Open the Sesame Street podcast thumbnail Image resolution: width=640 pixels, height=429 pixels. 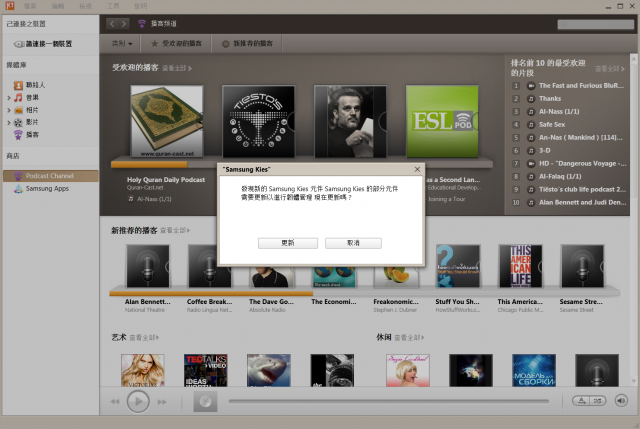pos(582,266)
